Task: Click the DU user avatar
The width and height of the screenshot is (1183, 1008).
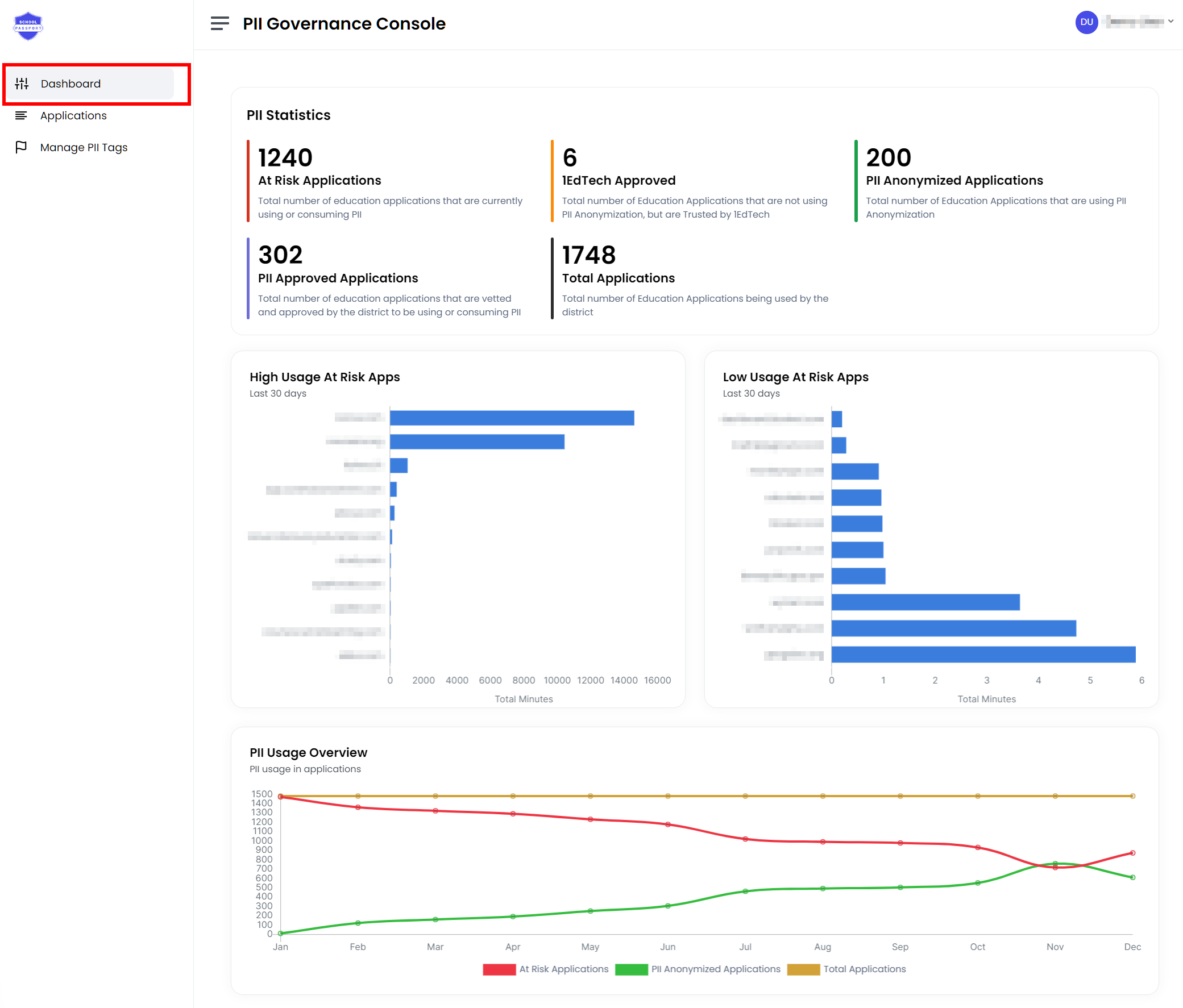Action: pyautogui.click(x=1086, y=22)
